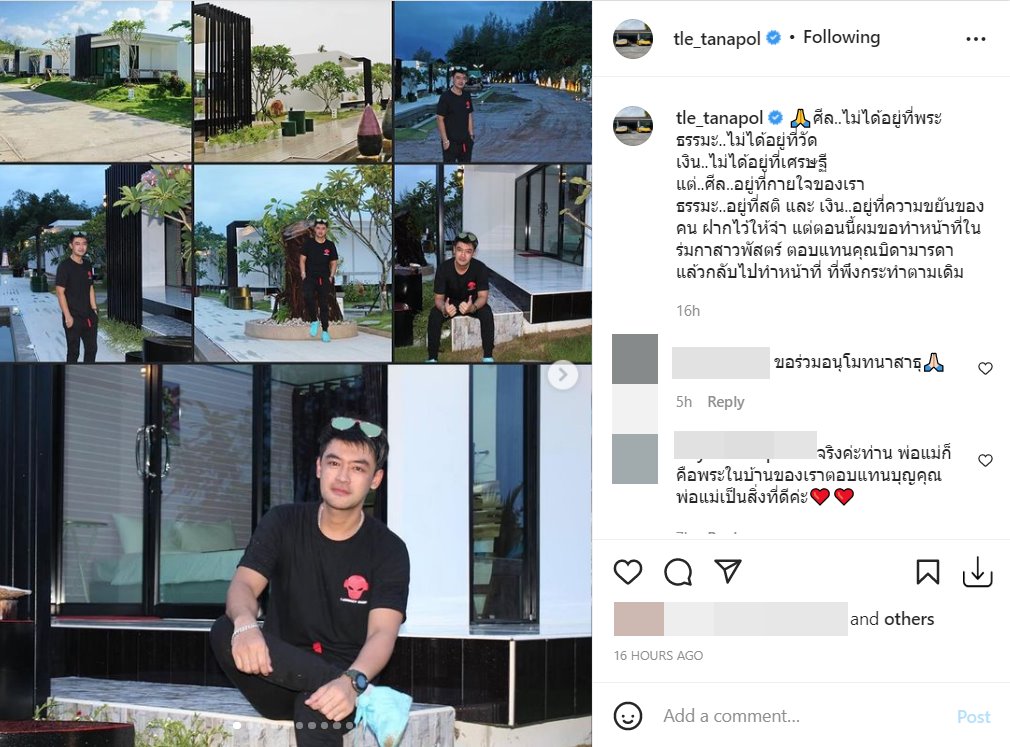Click the verified badge beside caption username

(776, 118)
